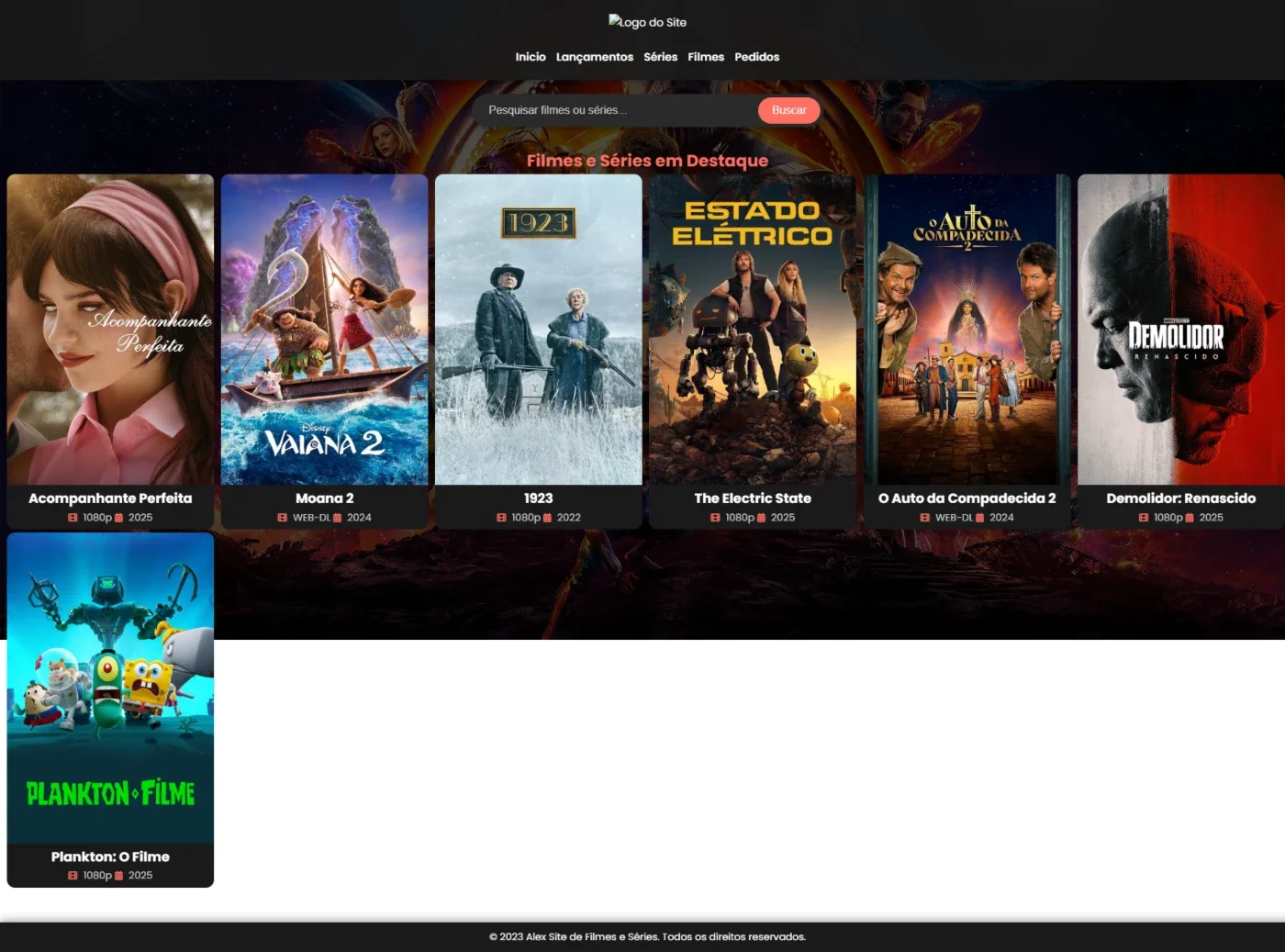The image size is (1285, 952).
Task: Click the film icon under O Auto da Compadecida 2
Action: coord(925,518)
